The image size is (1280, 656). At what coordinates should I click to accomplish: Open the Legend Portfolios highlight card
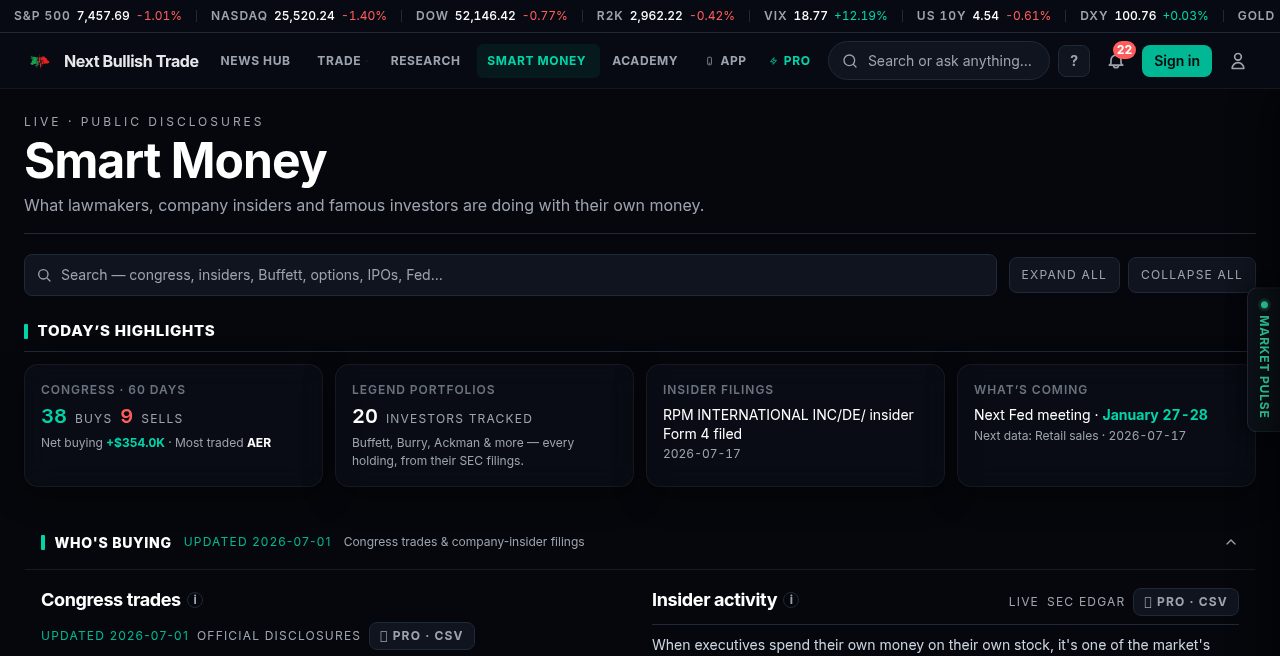click(x=484, y=425)
